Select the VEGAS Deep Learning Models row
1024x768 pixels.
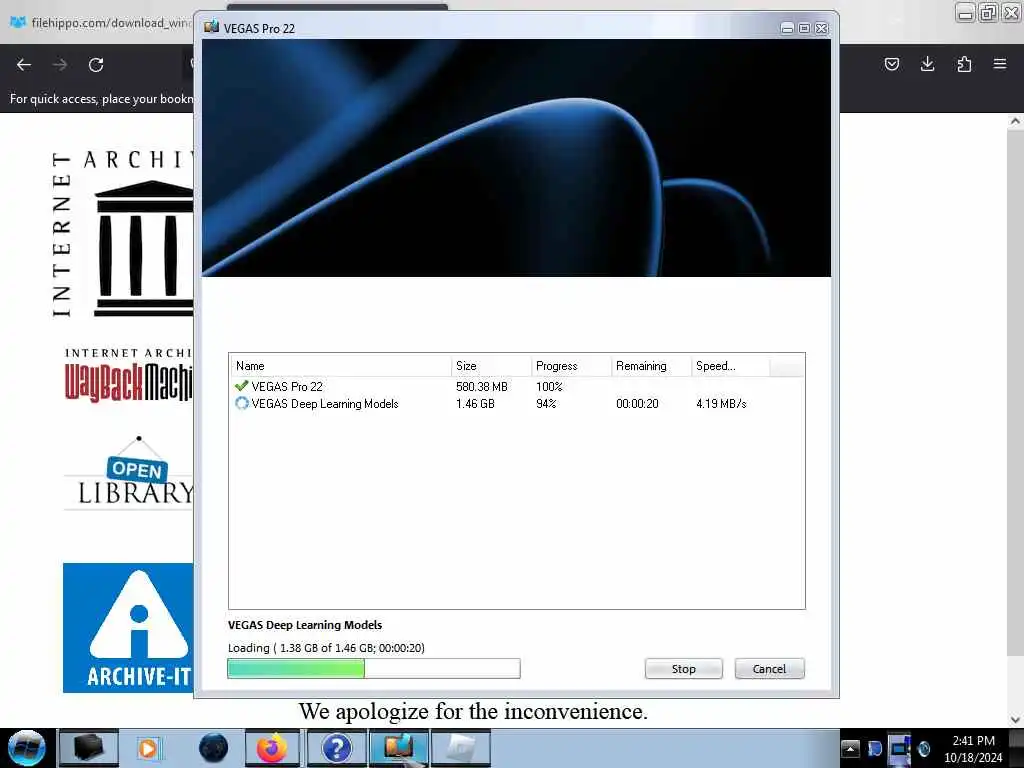click(516, 404)
